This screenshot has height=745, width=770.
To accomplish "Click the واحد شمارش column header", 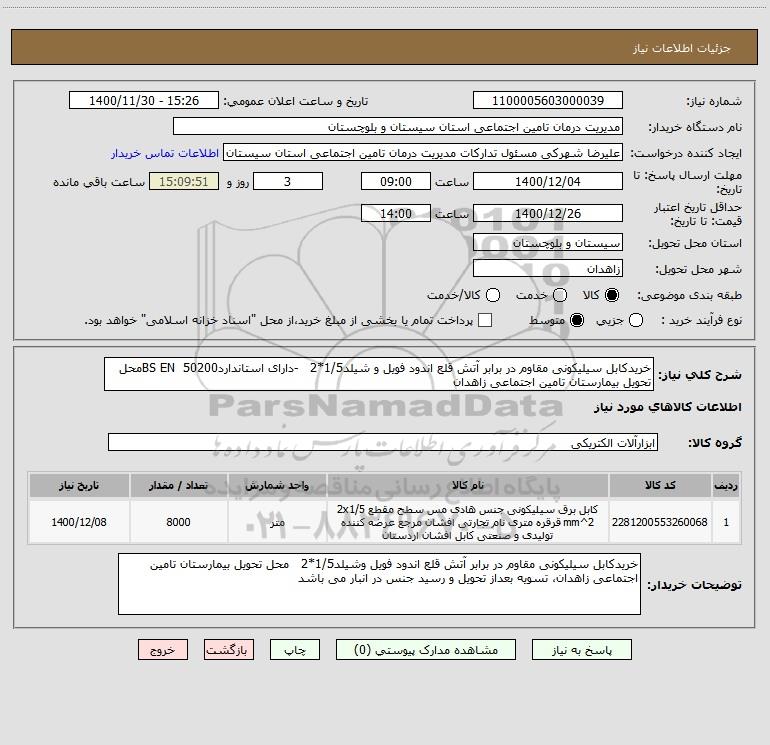I will pyautogui.click(x=277, y=485).
